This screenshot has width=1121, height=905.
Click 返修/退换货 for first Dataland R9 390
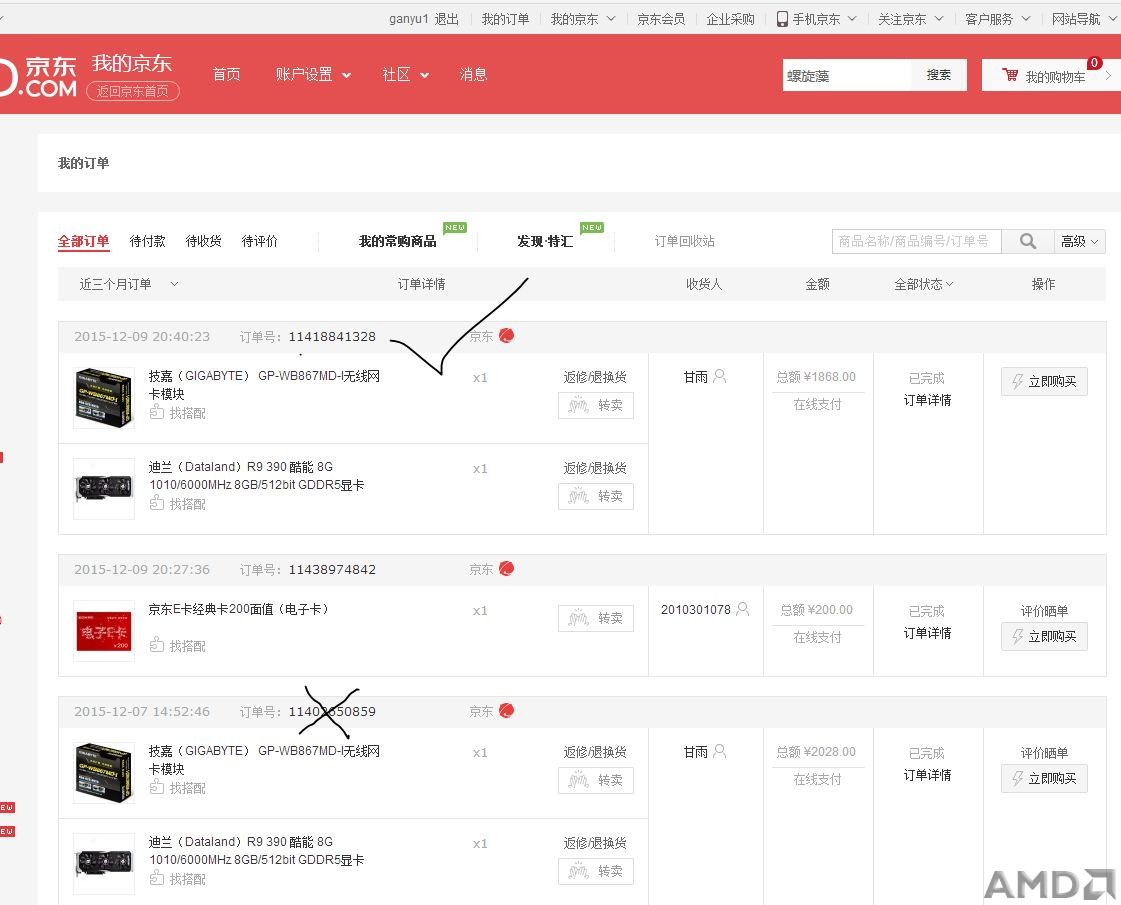coord(595,468)
